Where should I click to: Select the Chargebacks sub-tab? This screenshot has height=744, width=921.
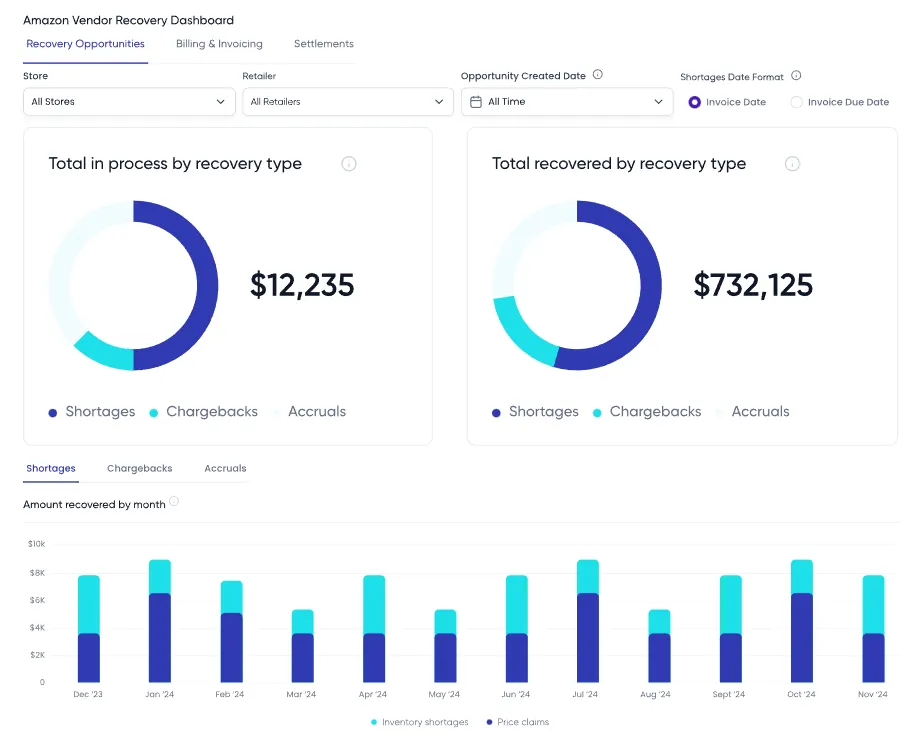click(x=140, y=469)
